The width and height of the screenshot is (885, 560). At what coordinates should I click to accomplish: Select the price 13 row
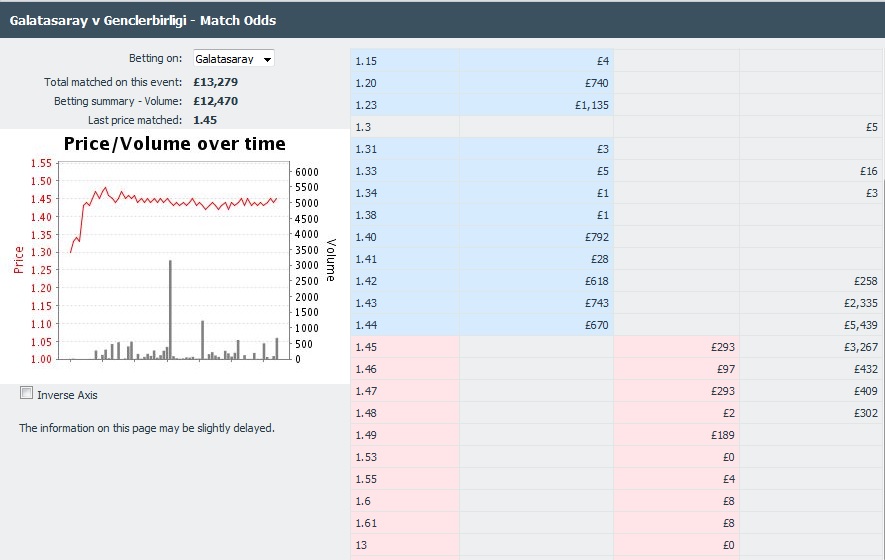617,545
